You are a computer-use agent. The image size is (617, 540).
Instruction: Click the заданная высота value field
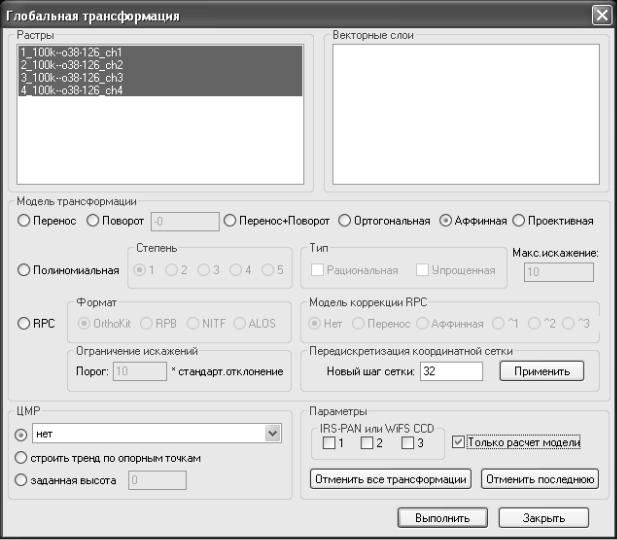coord(157,480)
